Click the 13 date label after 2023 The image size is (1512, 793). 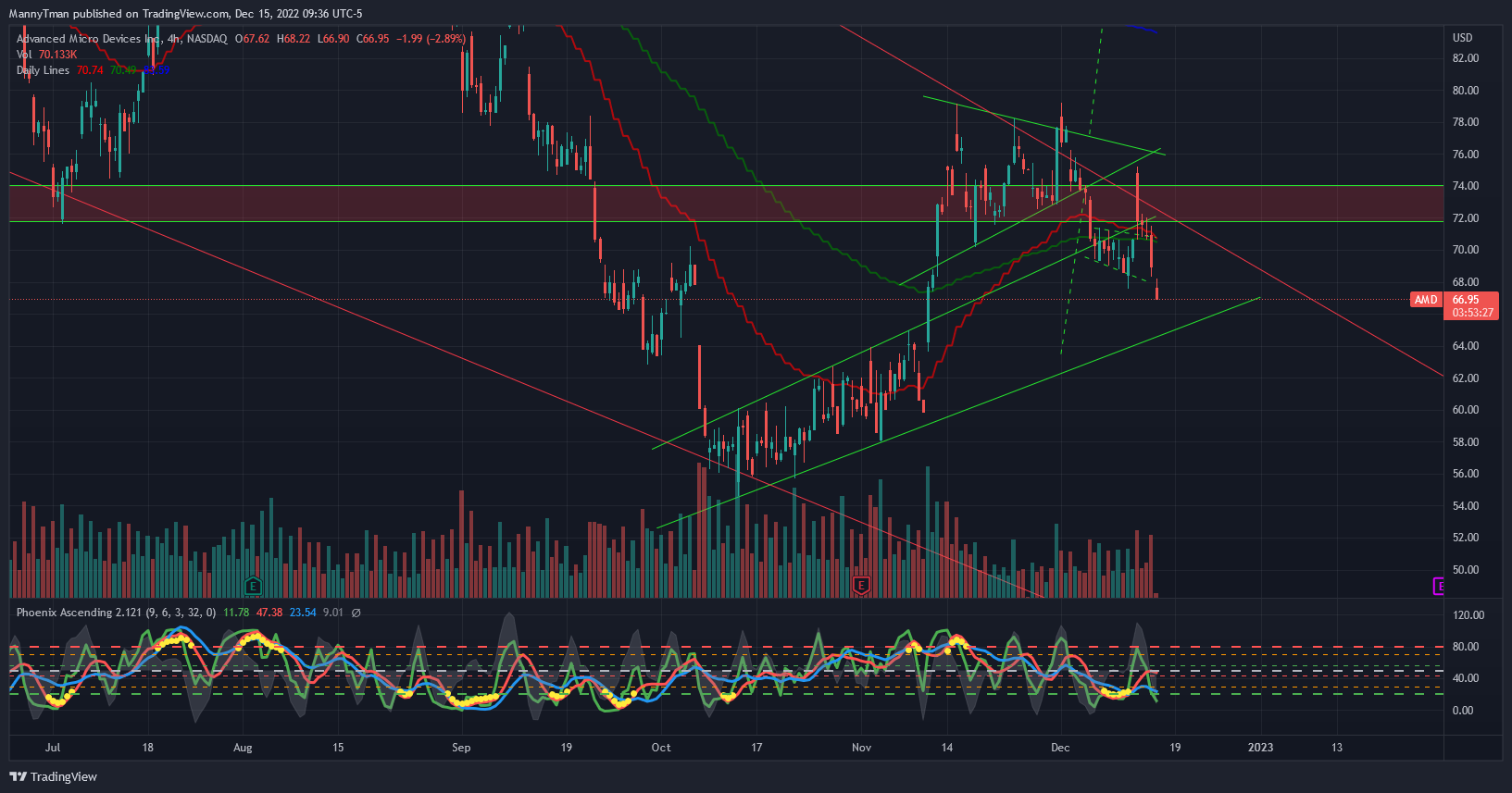click(x=1337, y=748)
